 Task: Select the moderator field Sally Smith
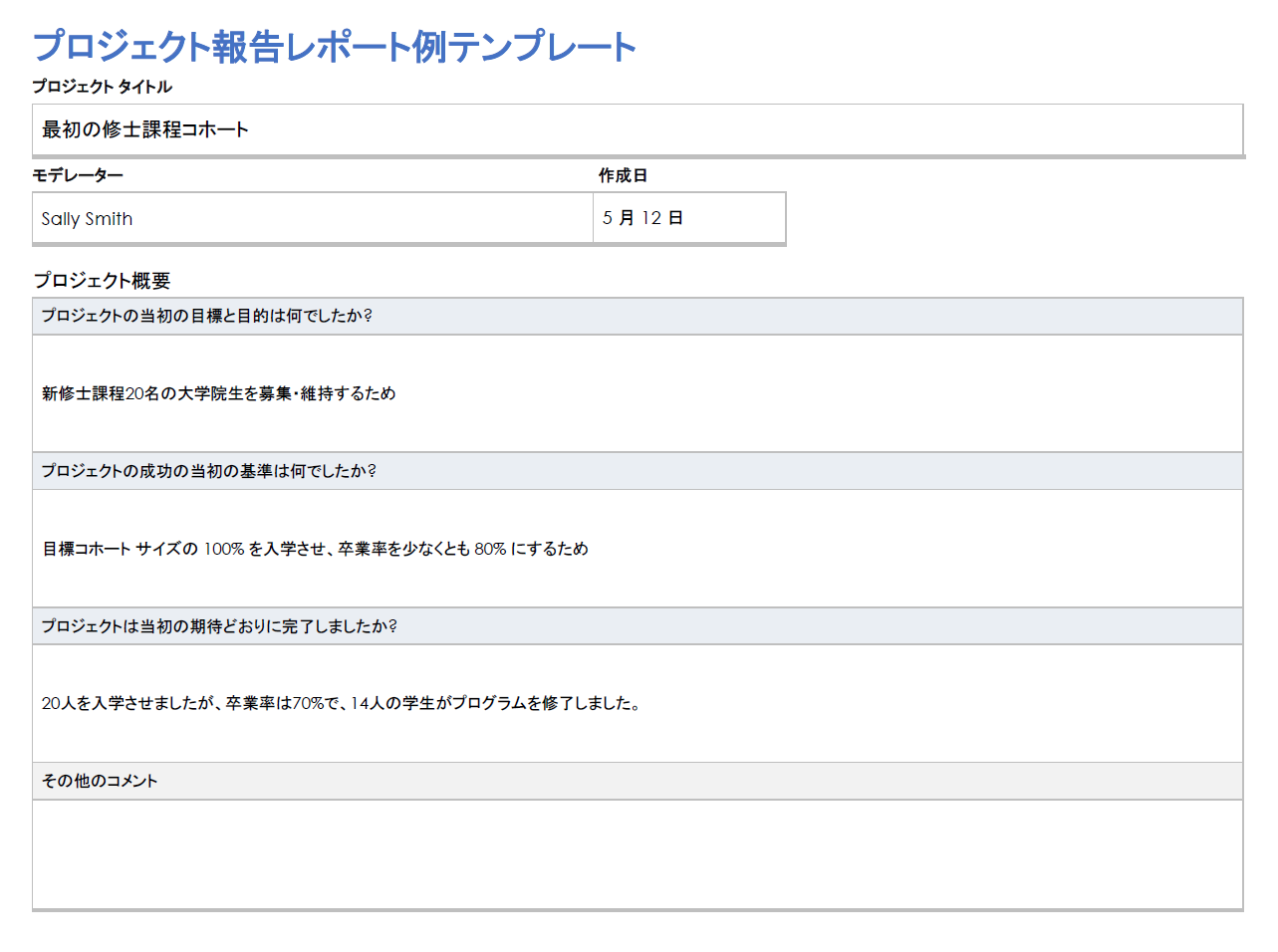click(x=313, y=218)
